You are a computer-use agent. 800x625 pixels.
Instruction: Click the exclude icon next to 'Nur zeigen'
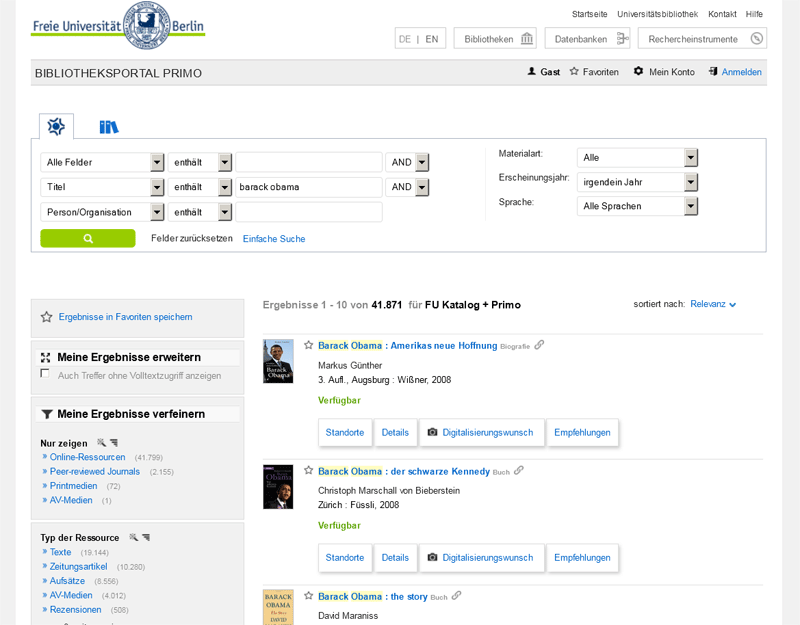[114, 442]
